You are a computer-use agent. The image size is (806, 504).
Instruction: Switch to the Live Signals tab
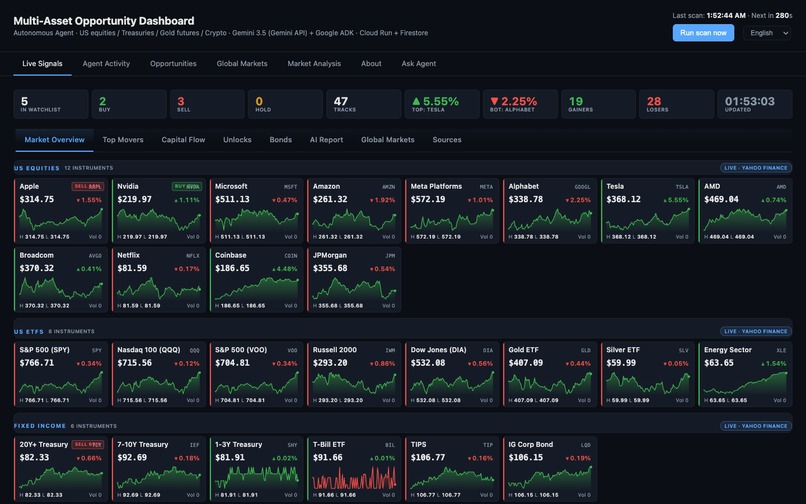42,64
